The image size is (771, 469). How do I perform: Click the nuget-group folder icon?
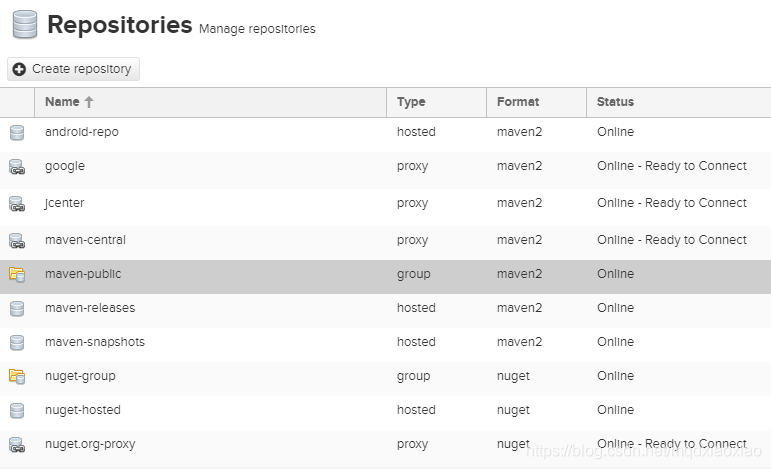(17, 377)
